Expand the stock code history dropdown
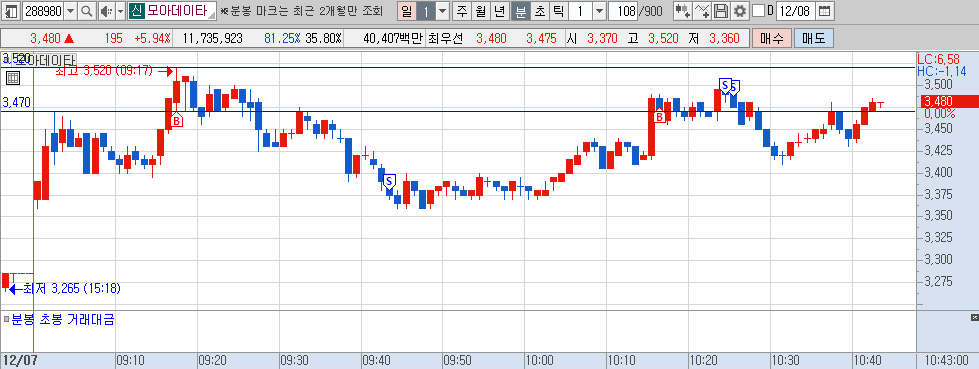This screenshot has height=369, width=979. click(71, 11)
